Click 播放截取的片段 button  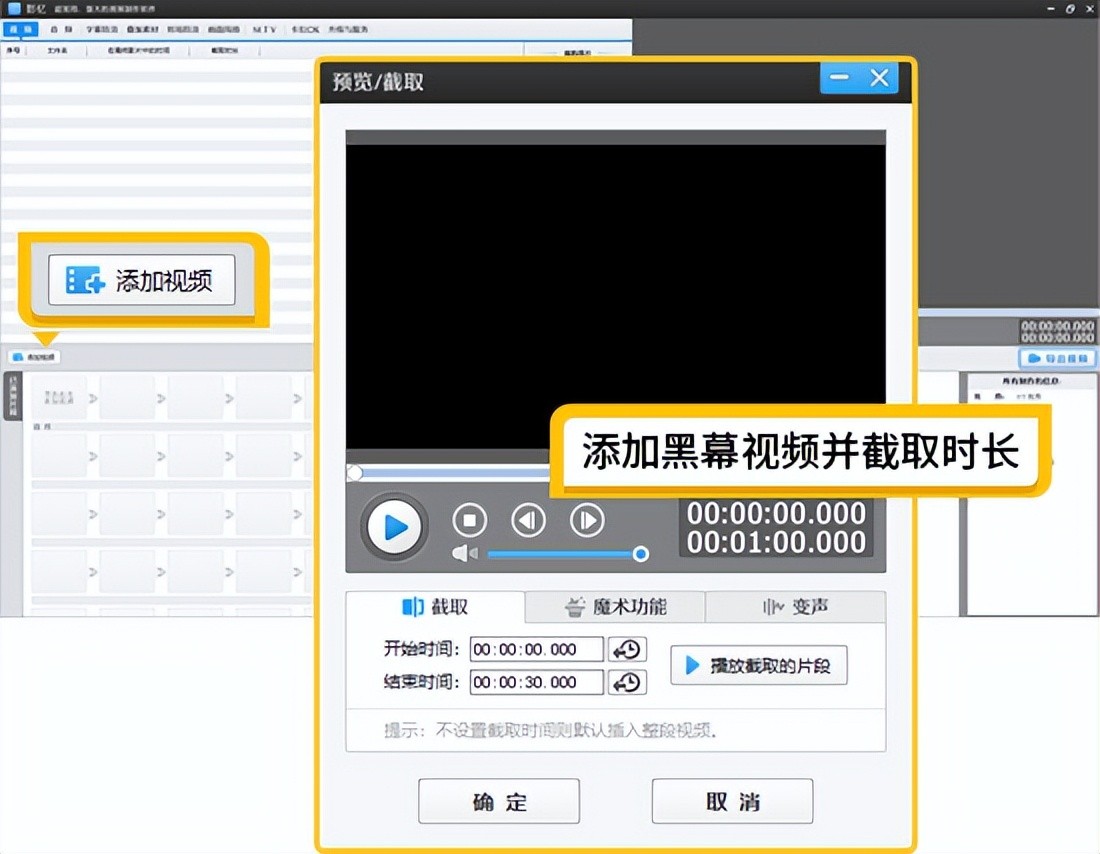[758, 666]
